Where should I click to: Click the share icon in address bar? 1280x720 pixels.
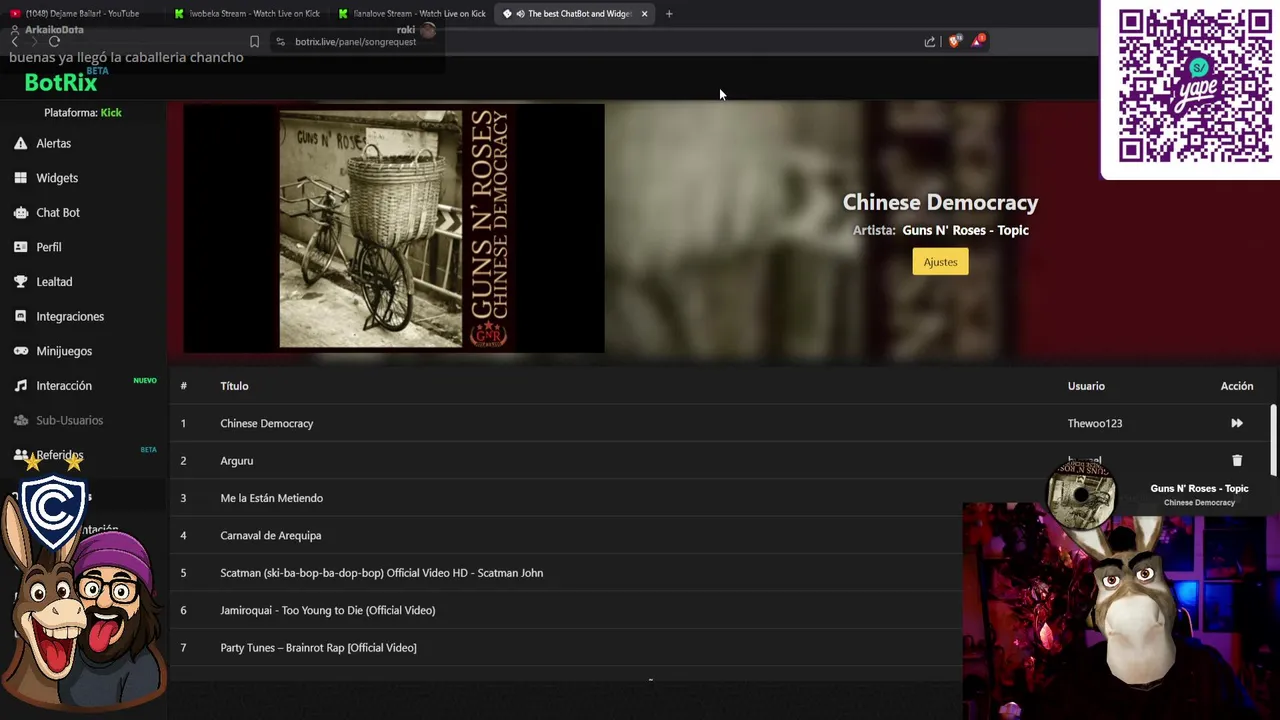point(930,42)
